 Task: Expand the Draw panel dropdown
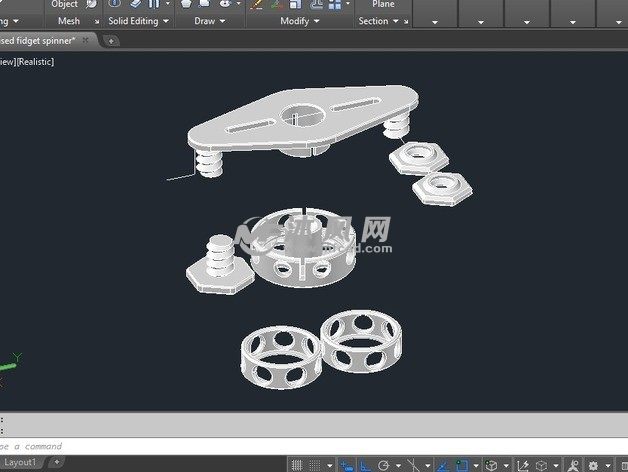click(x=221, y=21)
